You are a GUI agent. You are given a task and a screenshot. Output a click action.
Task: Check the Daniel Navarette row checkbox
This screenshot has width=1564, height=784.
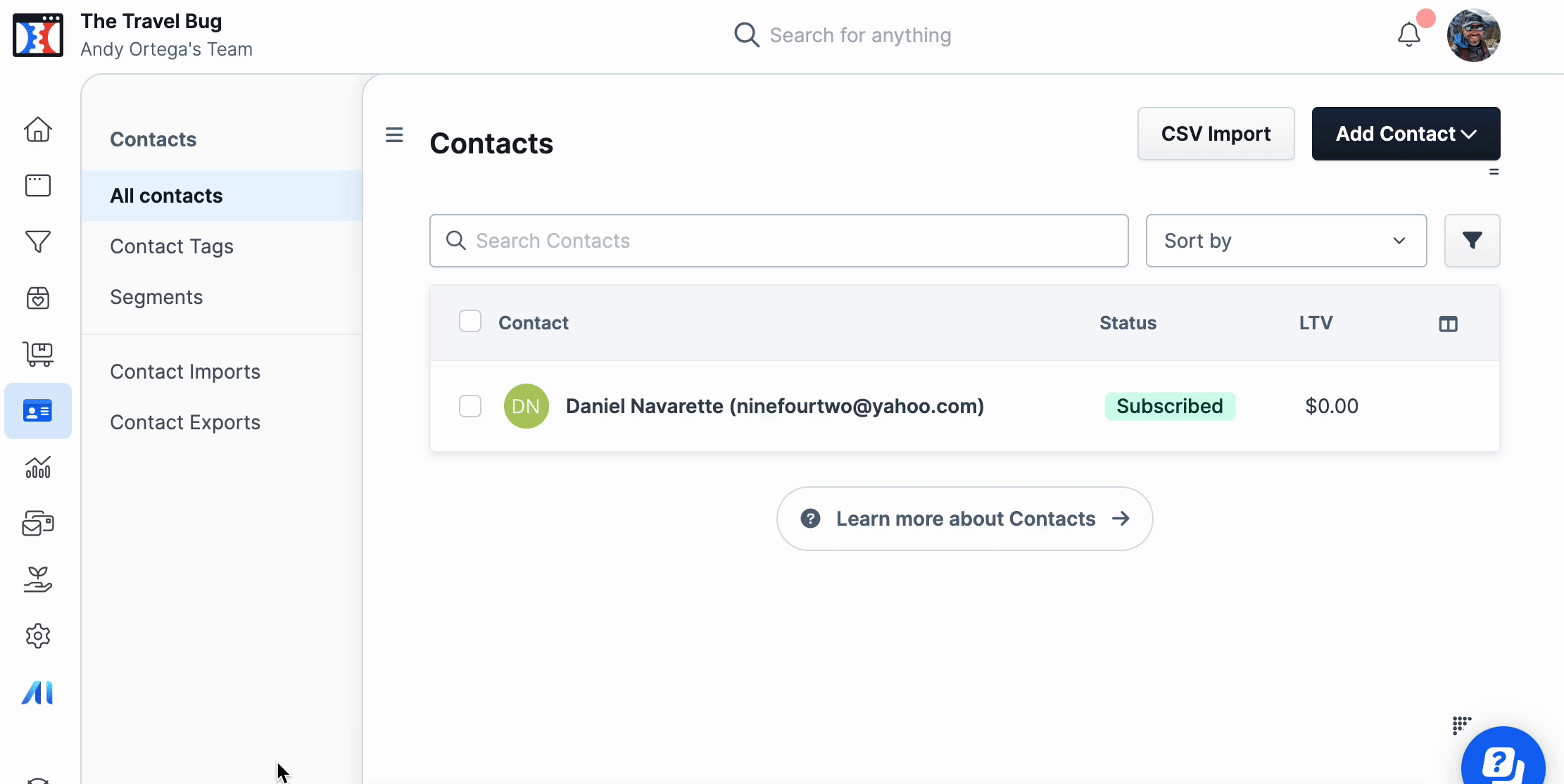point(470,406)
